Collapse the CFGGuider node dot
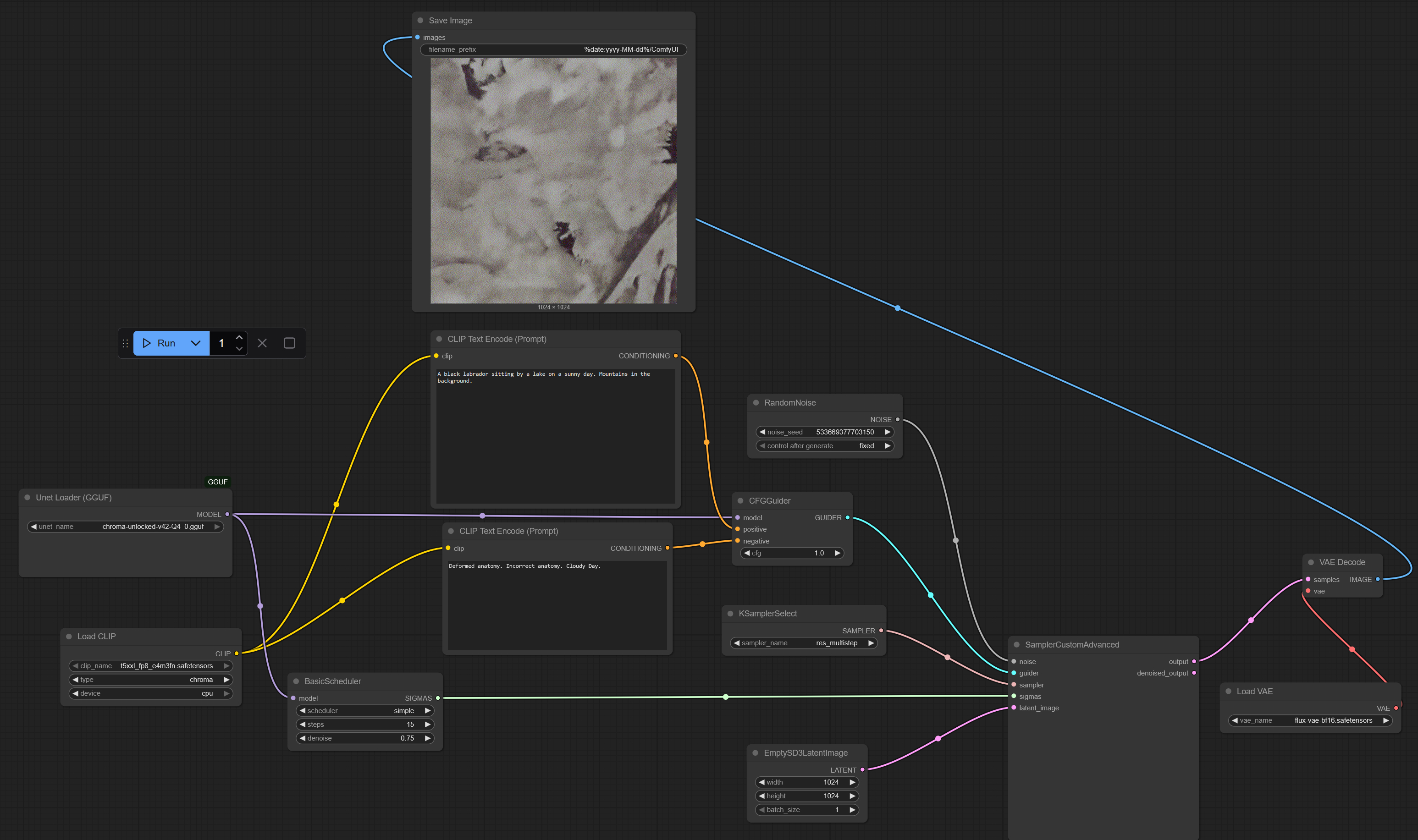This screenshot has height=840, width=1418. [x=740, y=500]
